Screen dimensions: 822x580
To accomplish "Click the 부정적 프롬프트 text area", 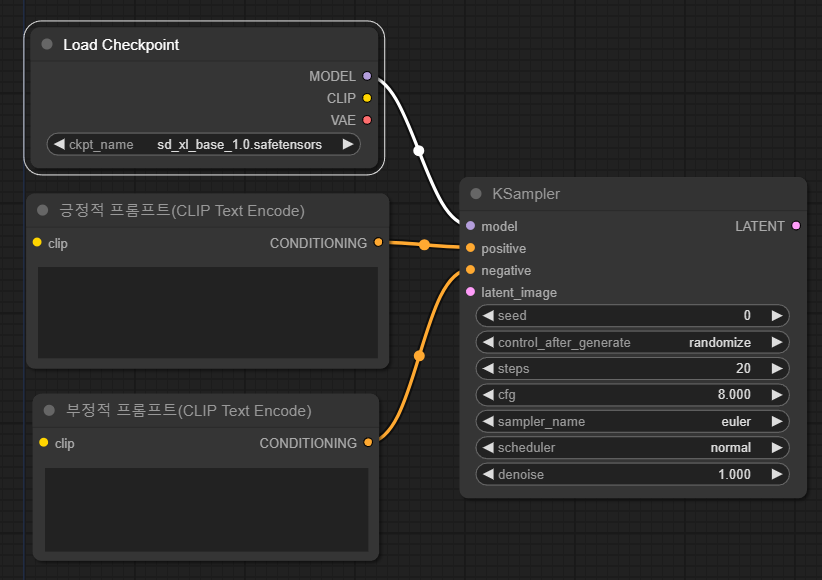I will 207,509.
